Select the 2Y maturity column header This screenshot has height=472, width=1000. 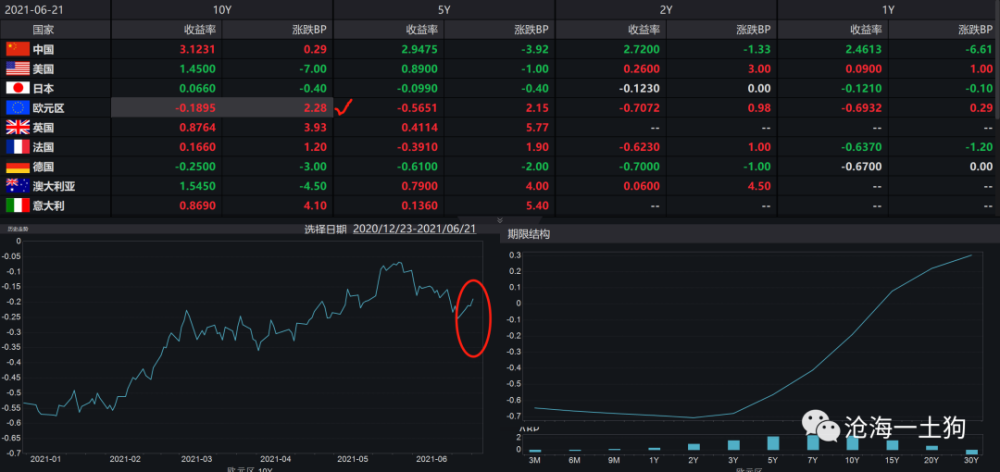(666, 10)
